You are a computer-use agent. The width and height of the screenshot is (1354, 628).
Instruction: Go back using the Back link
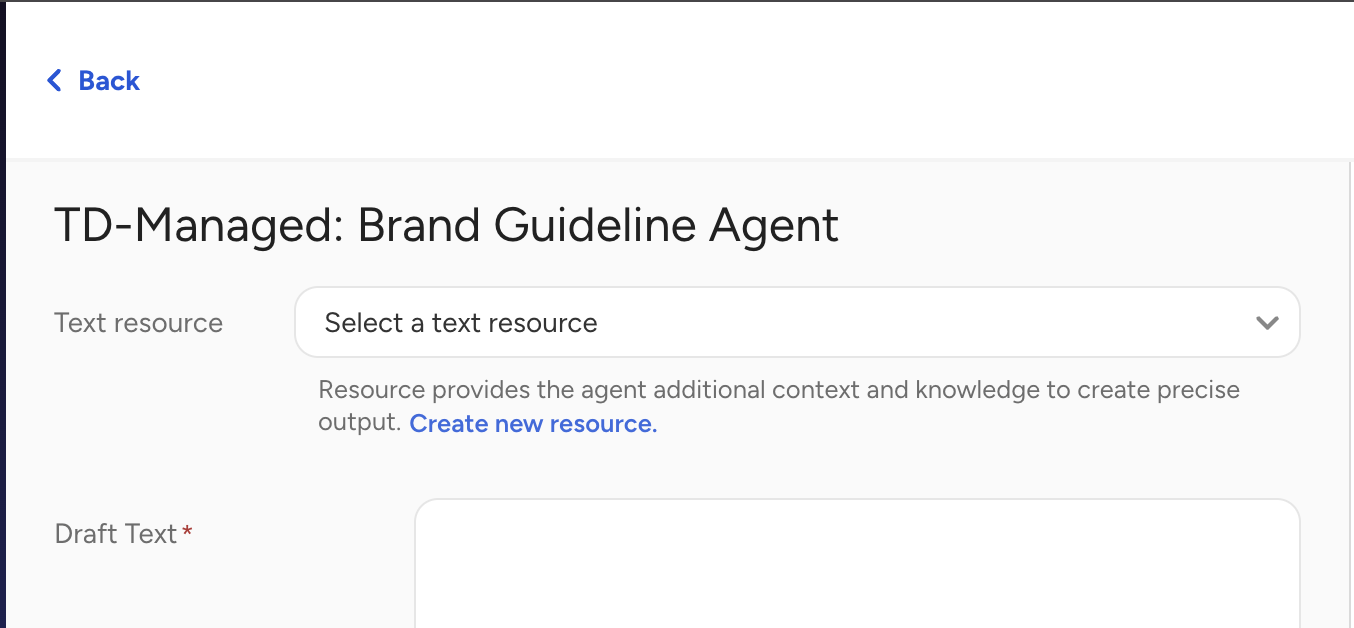93,80
